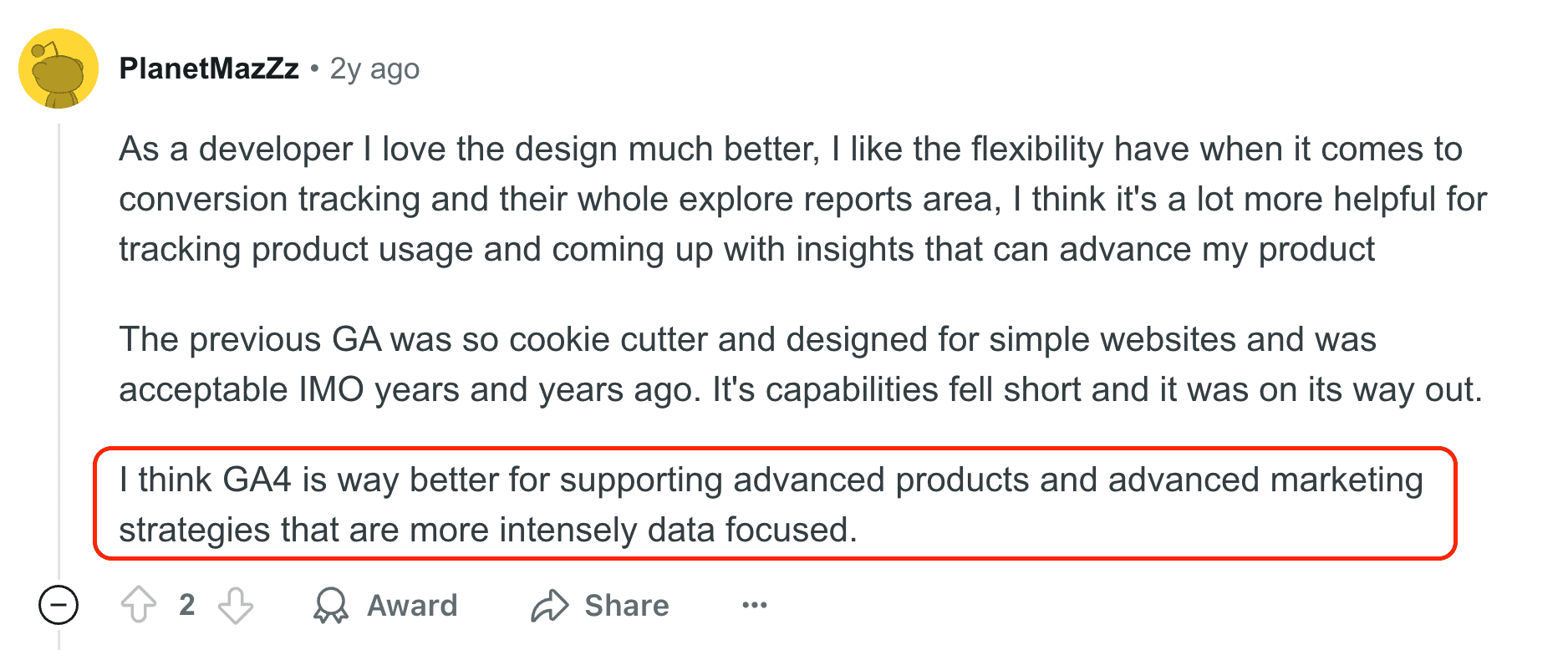Viewport: 1568px width, 650px height.
Task: Click the word "GA4" in the highlighted sentence
Action: pos(257,480)
